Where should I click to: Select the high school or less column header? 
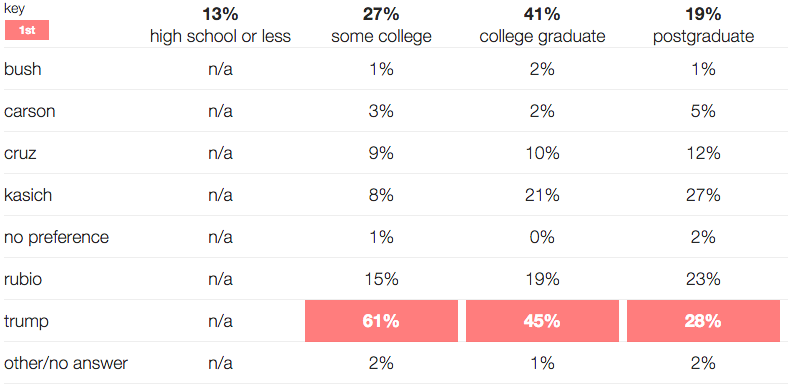(x=220, y=25)
